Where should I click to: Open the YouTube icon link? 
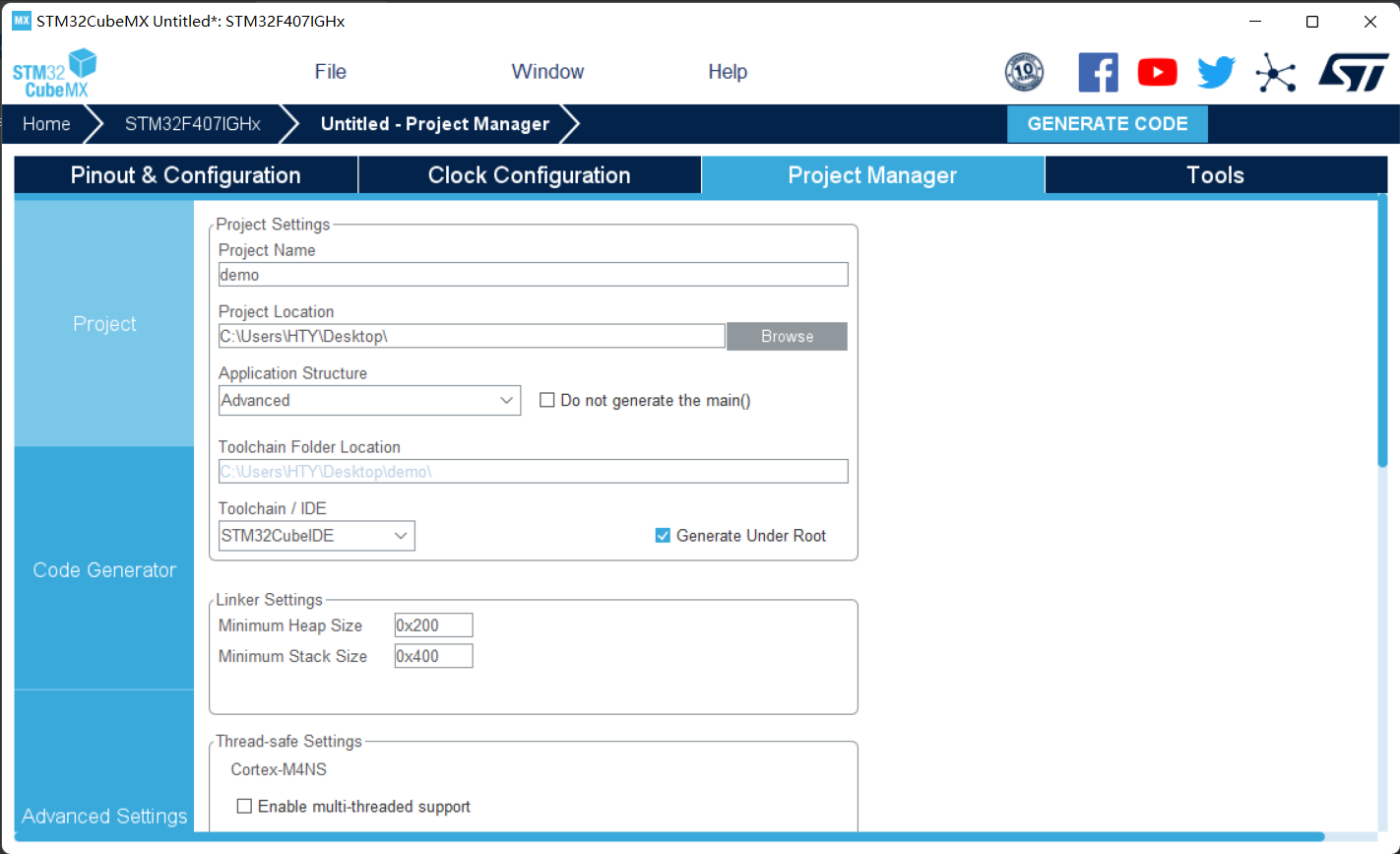[1157, 72]
